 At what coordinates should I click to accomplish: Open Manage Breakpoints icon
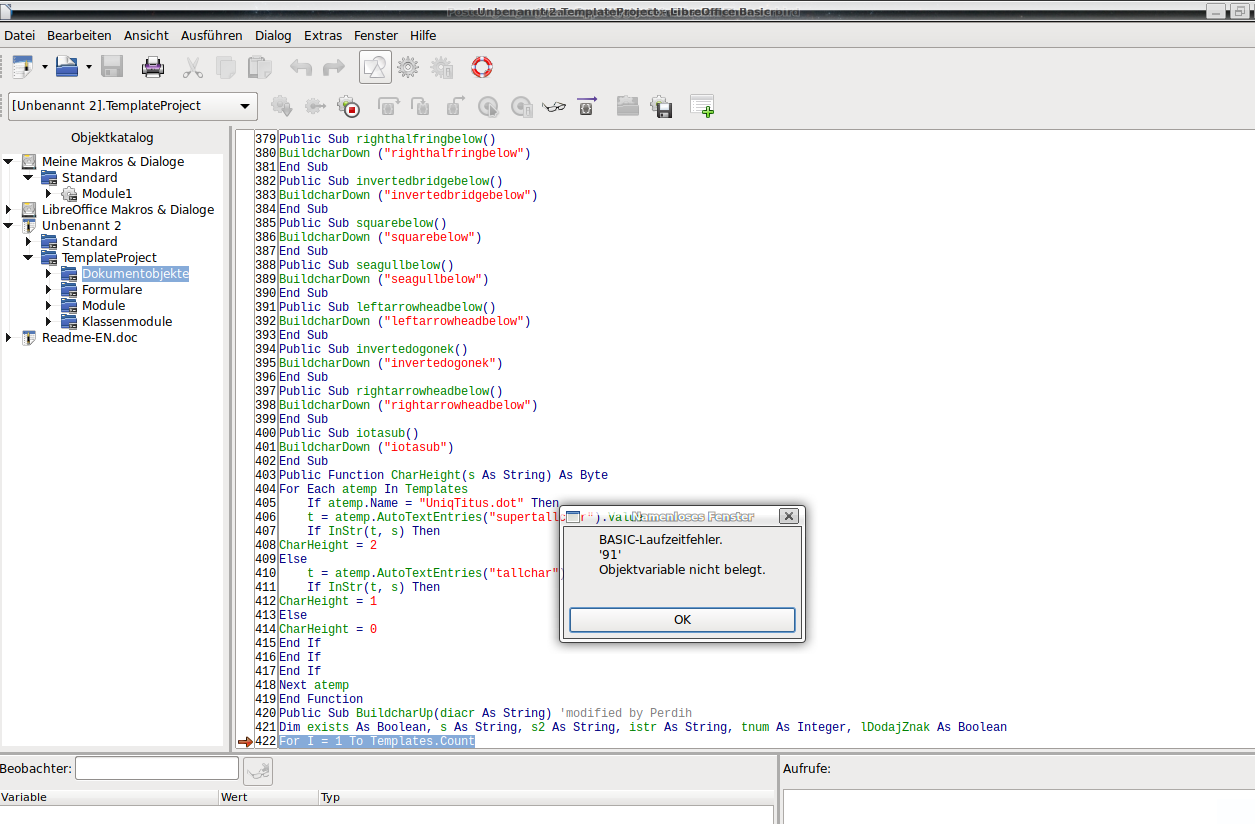[x=521, y=106]
